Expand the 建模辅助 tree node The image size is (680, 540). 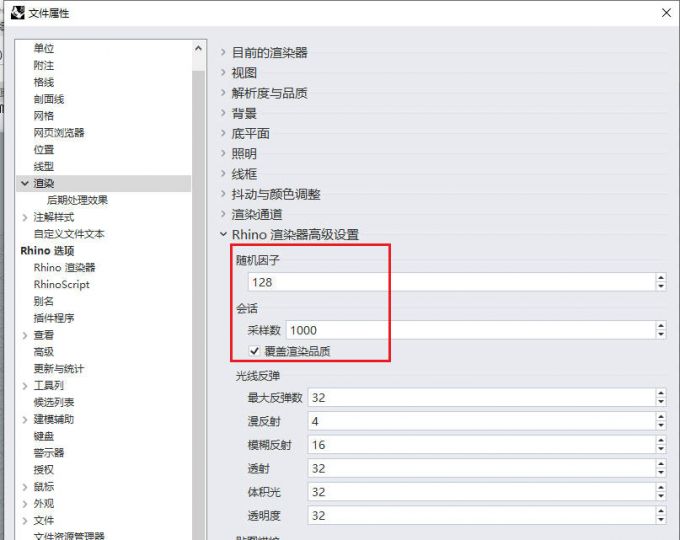click(25, 419)
